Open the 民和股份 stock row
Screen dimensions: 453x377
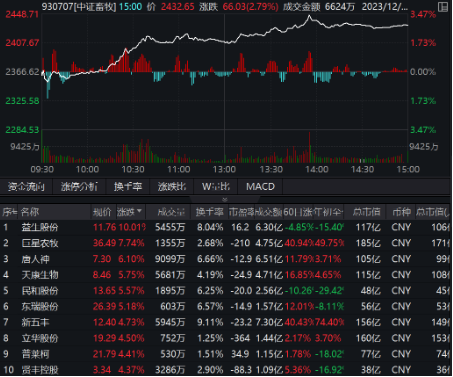pyautogui.click(x=226, y=291)
